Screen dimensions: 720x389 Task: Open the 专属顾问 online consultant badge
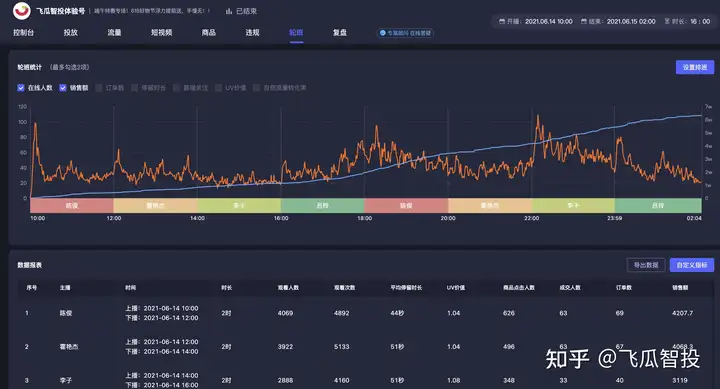tap(405, 33)
